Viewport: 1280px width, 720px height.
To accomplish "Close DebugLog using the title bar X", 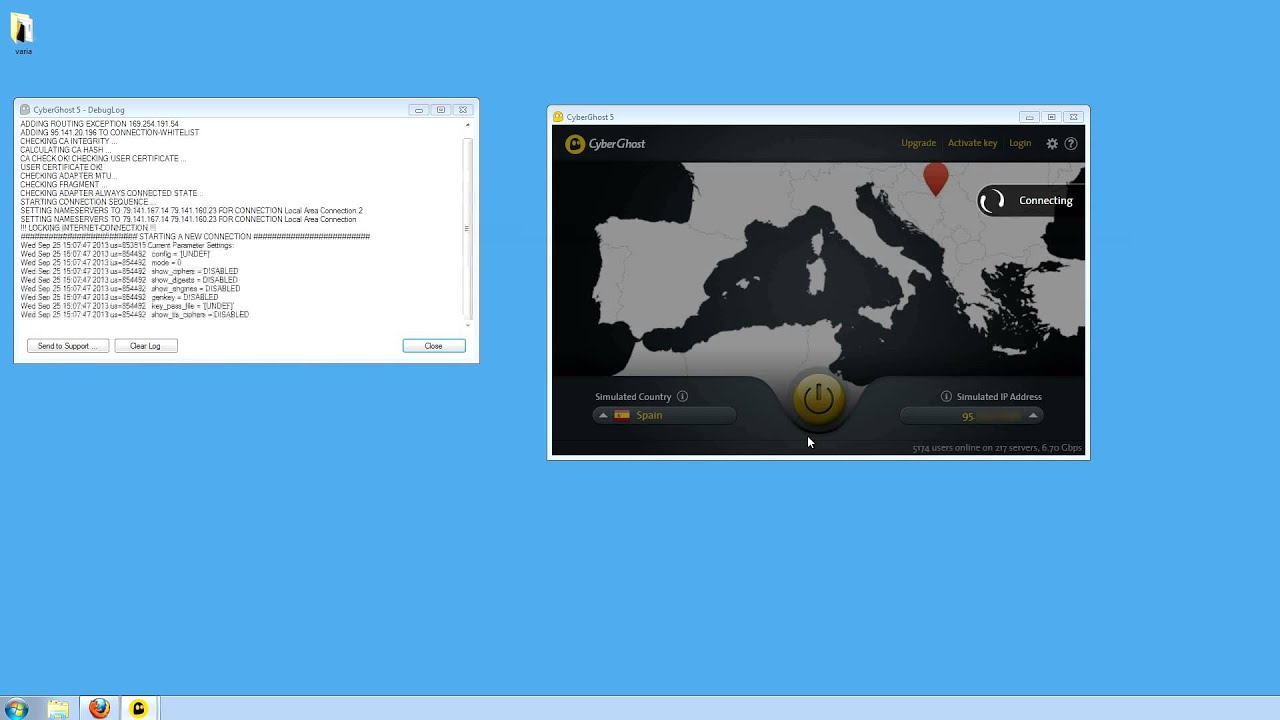I will coord(463,110).
